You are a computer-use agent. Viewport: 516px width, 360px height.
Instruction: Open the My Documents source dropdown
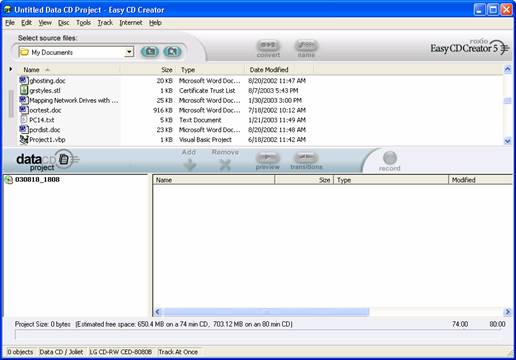[x=76, y=52]
